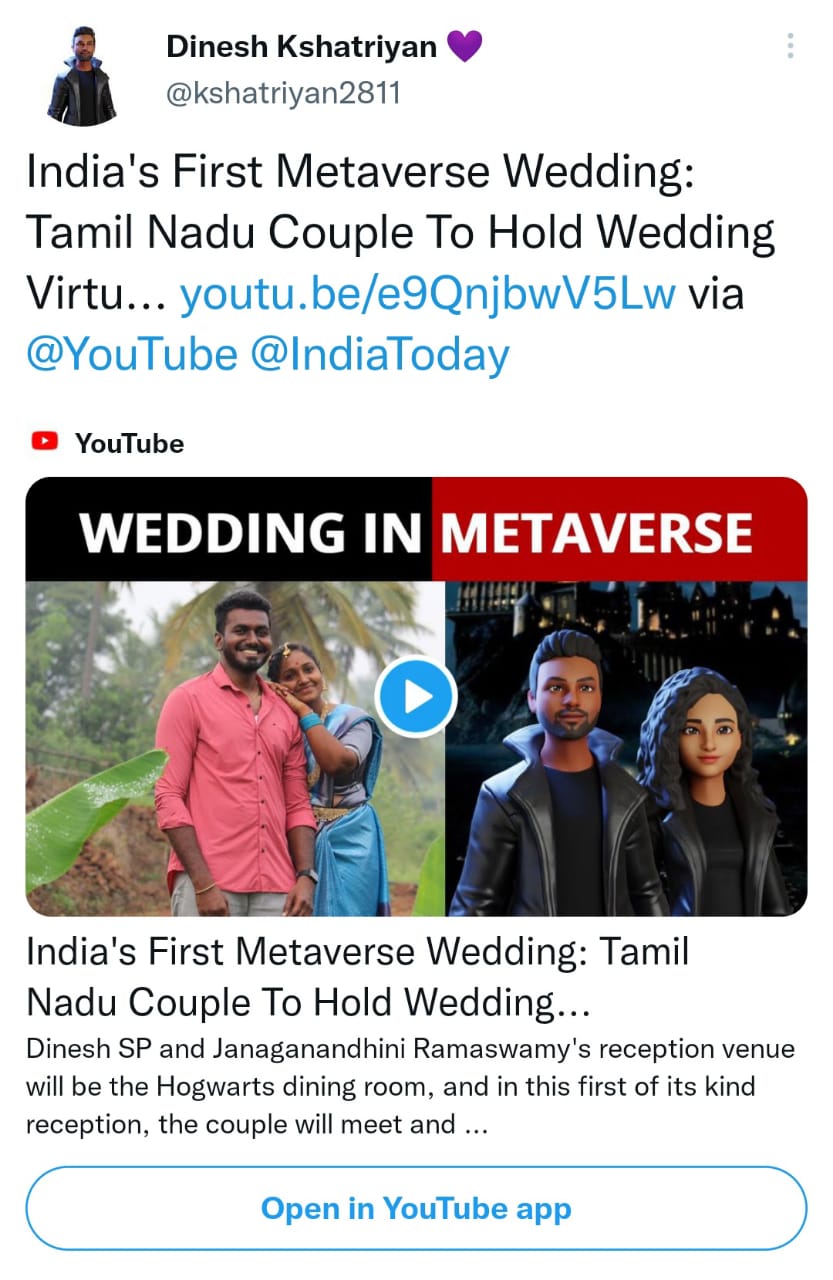This screenshot has width=833, height=1280.
Task: Tap the card description about Hogwarts dining room
Action: pos(410,1087)
